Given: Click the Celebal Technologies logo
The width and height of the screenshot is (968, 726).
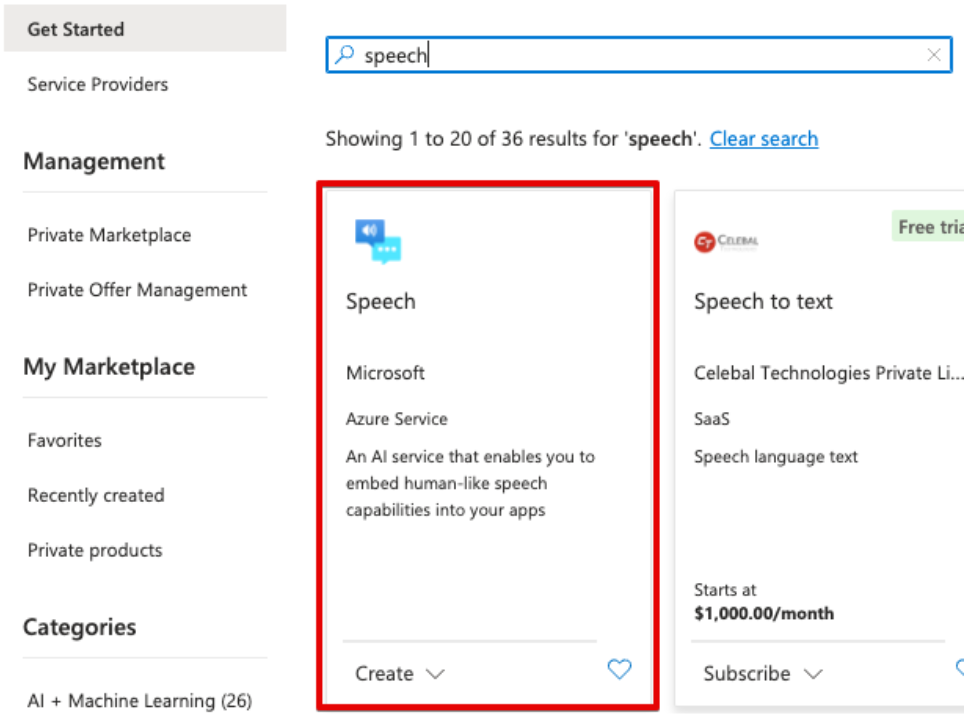Looking at the screenshot, I should [726, 241].
